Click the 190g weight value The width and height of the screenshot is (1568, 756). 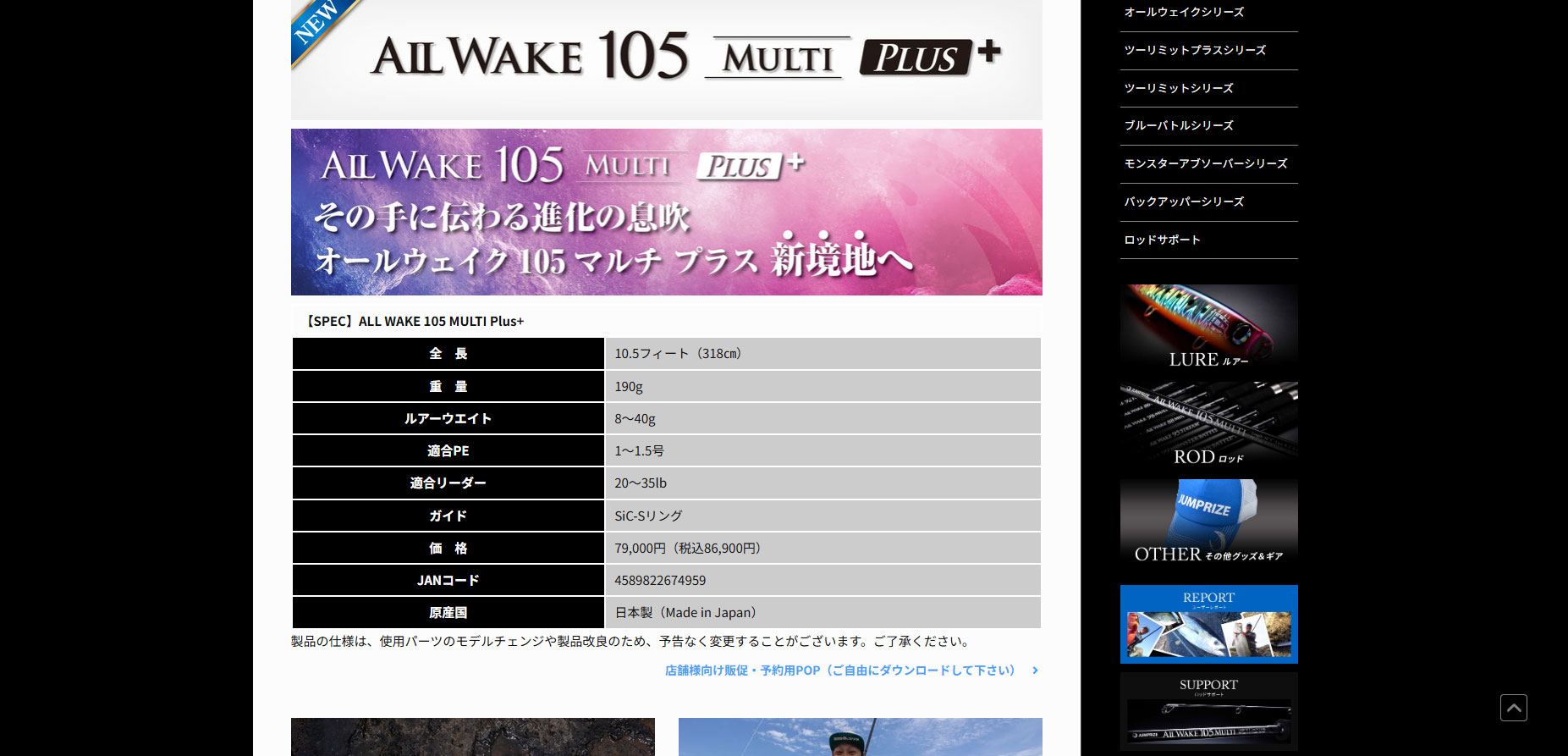pos(629,387)
